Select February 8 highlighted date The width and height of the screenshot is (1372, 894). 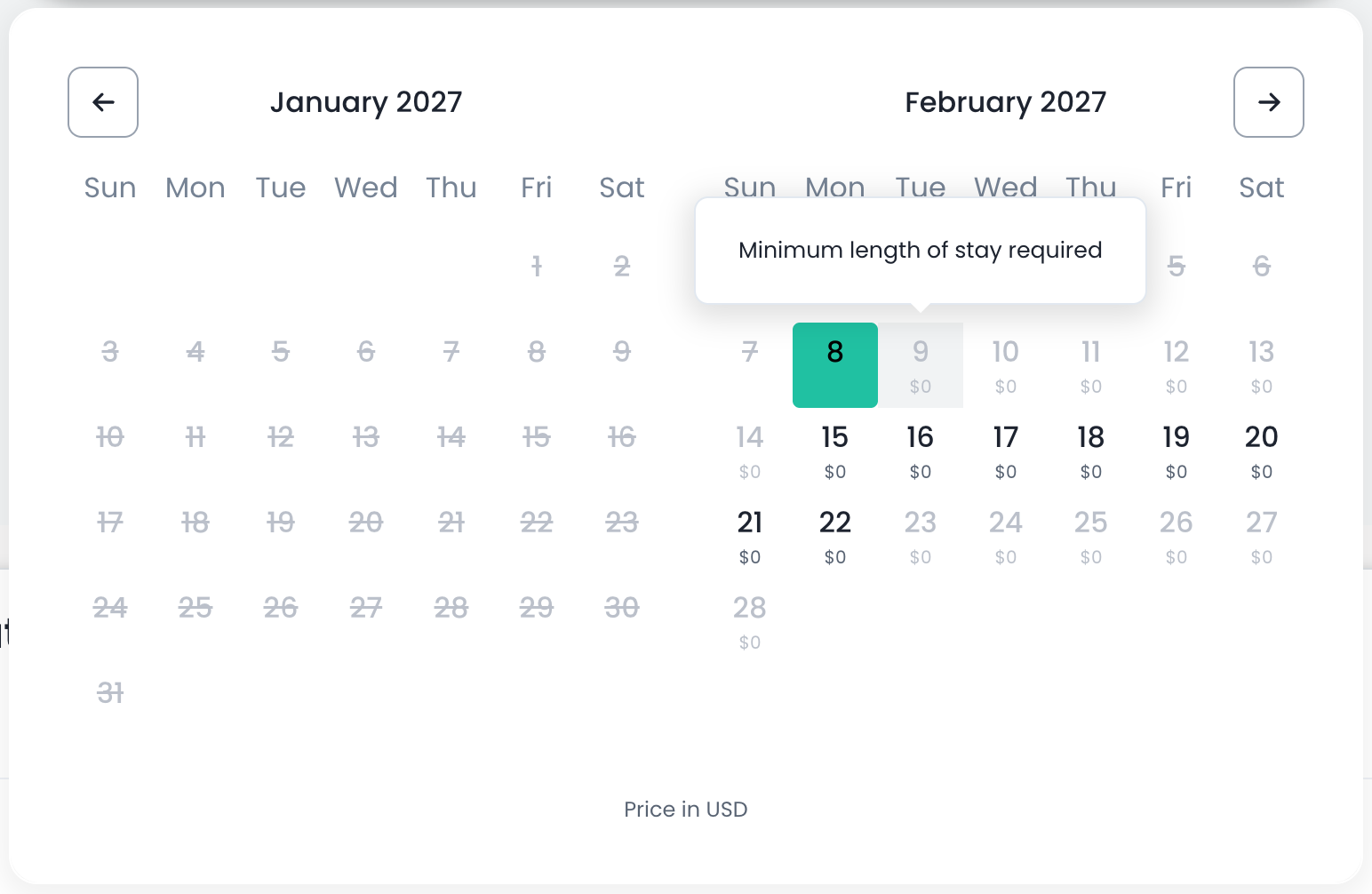[x=835, y=364]
